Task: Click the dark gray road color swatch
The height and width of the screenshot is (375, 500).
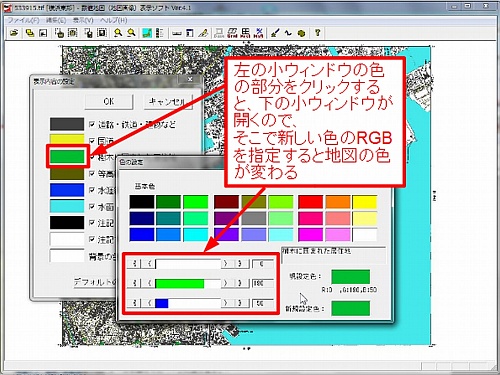Action: tap(67, 124)
